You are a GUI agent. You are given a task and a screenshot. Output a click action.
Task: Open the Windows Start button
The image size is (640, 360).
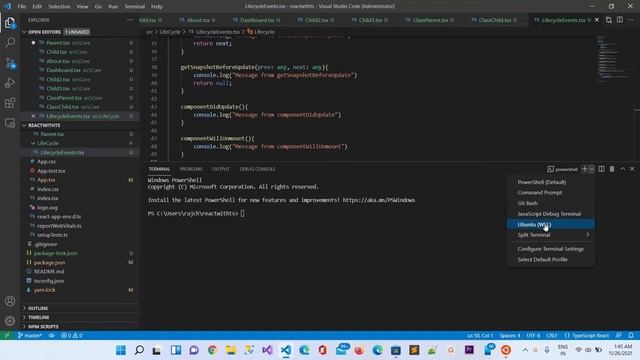click(121, 350)
